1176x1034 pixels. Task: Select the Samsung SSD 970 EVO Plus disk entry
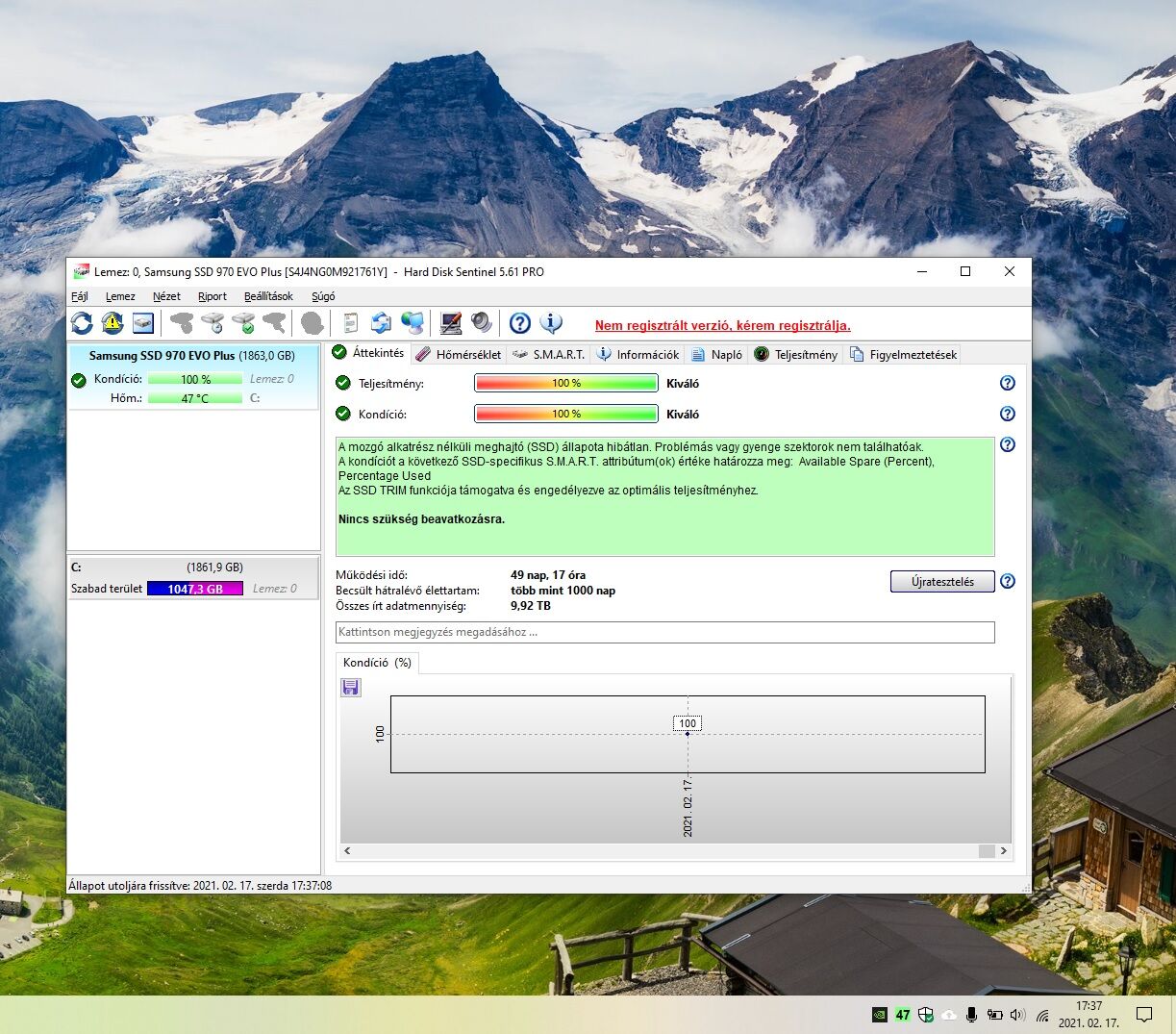[192, 377]
